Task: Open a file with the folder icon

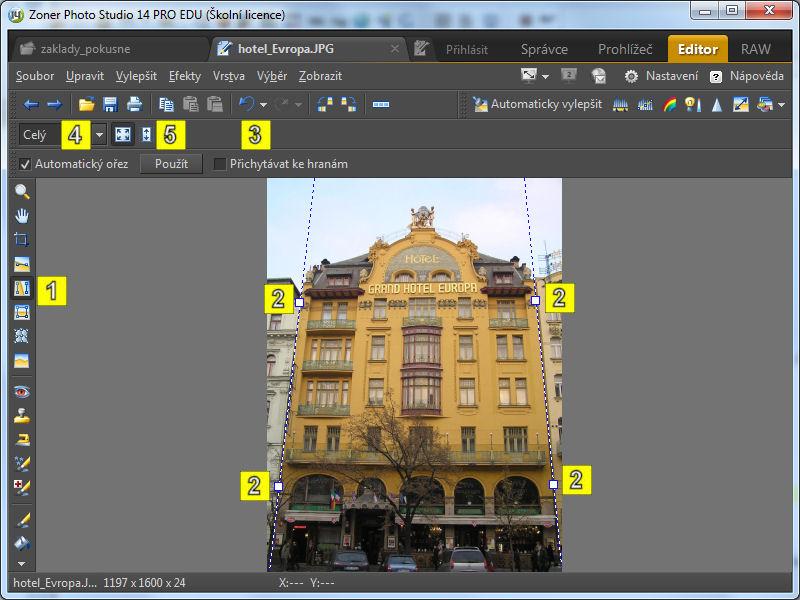Action: click(x=87, y=105)
